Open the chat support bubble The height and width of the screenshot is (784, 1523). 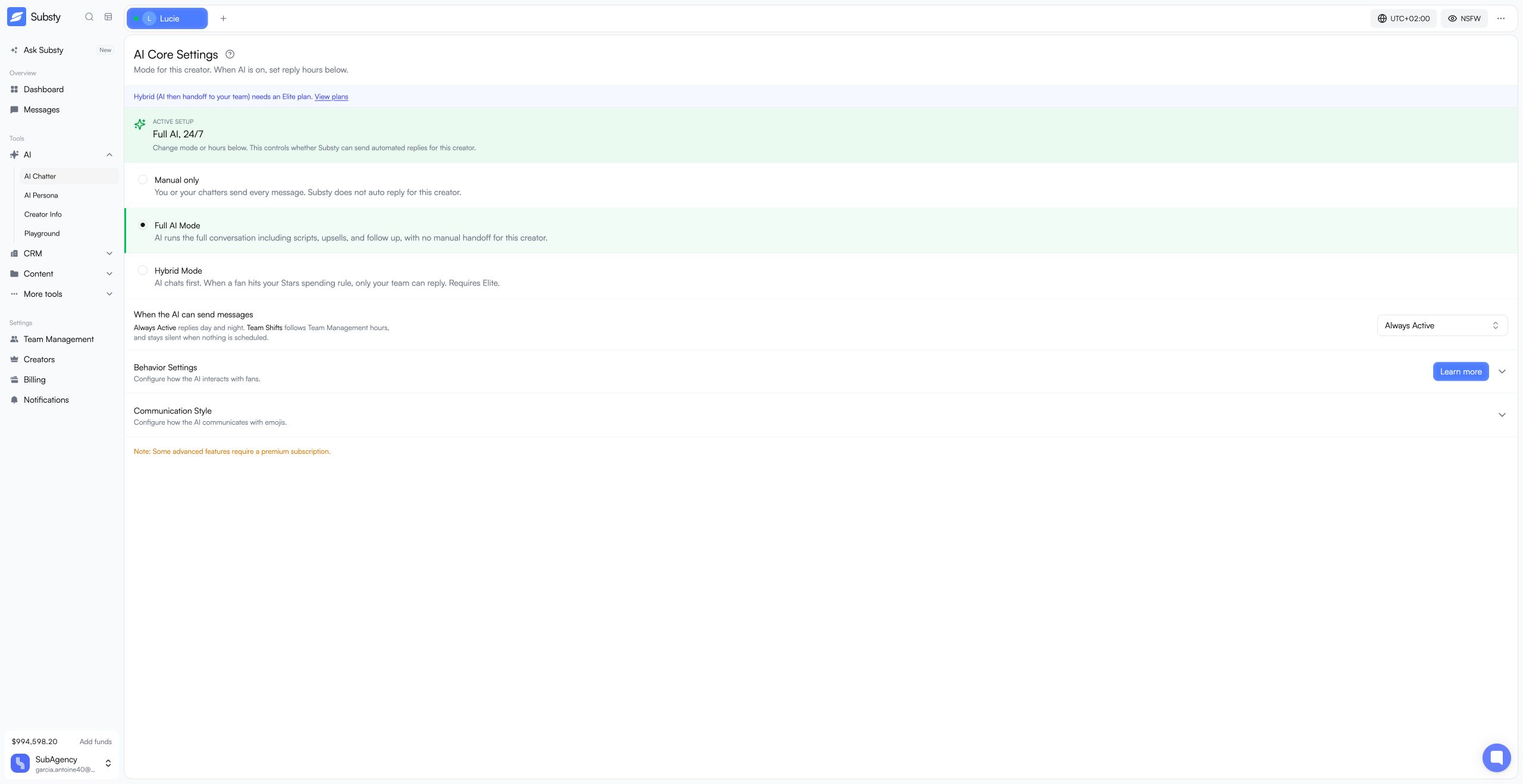pyautogui.click(x=1497, y=758)
